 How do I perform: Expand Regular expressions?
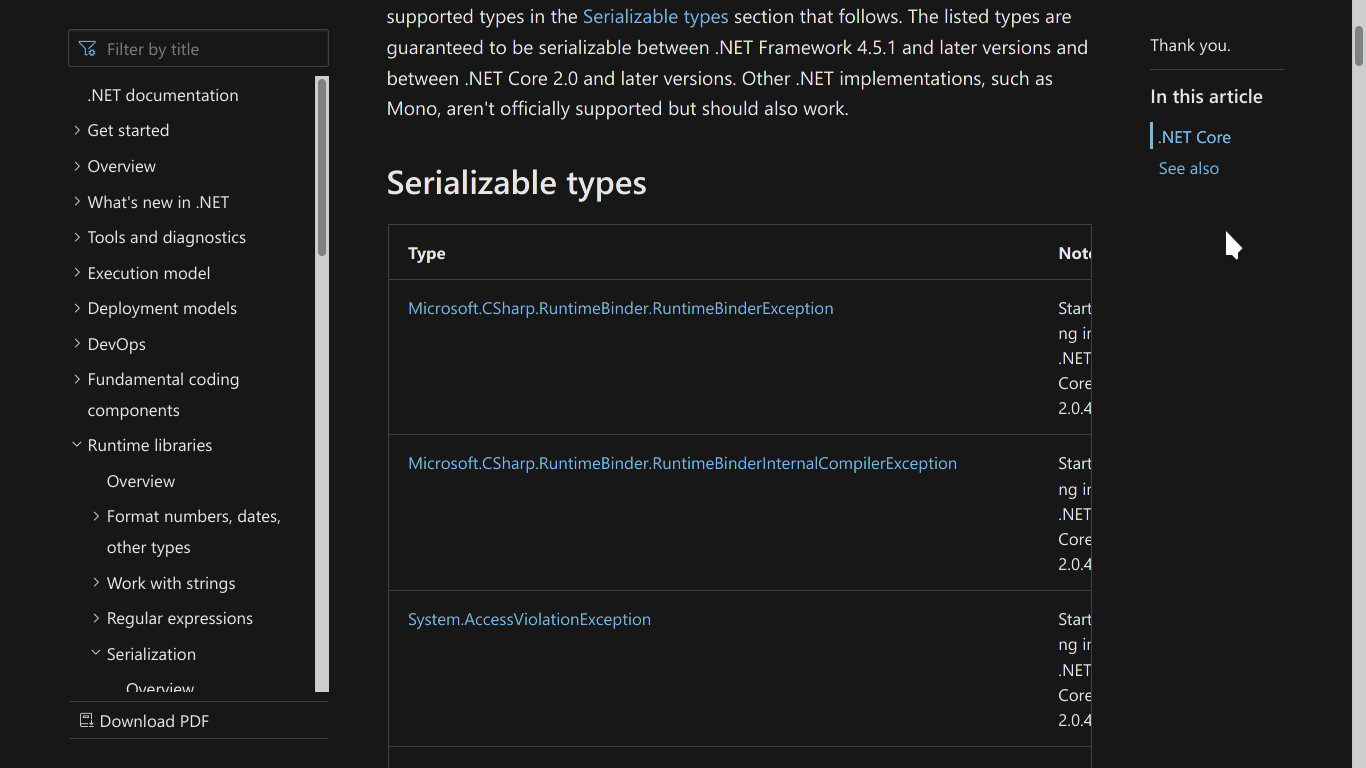pos(95,618)
